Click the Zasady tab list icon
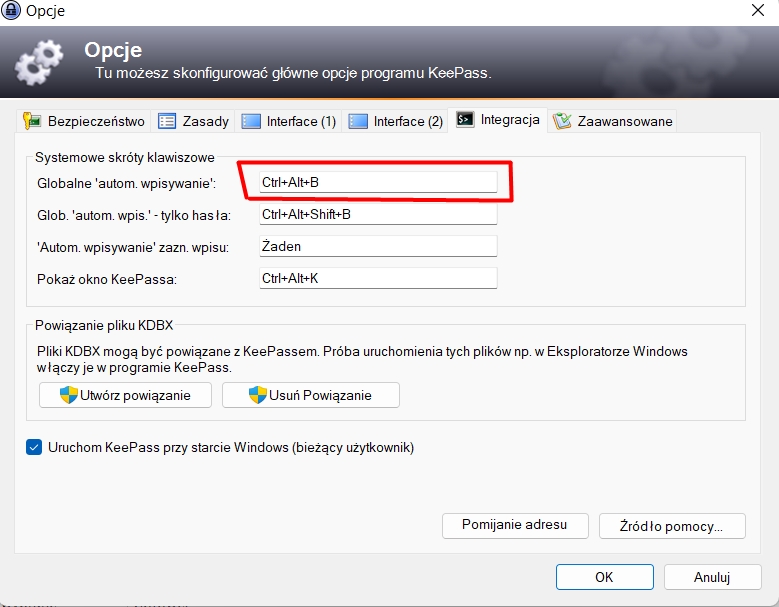 coord(167,121)
